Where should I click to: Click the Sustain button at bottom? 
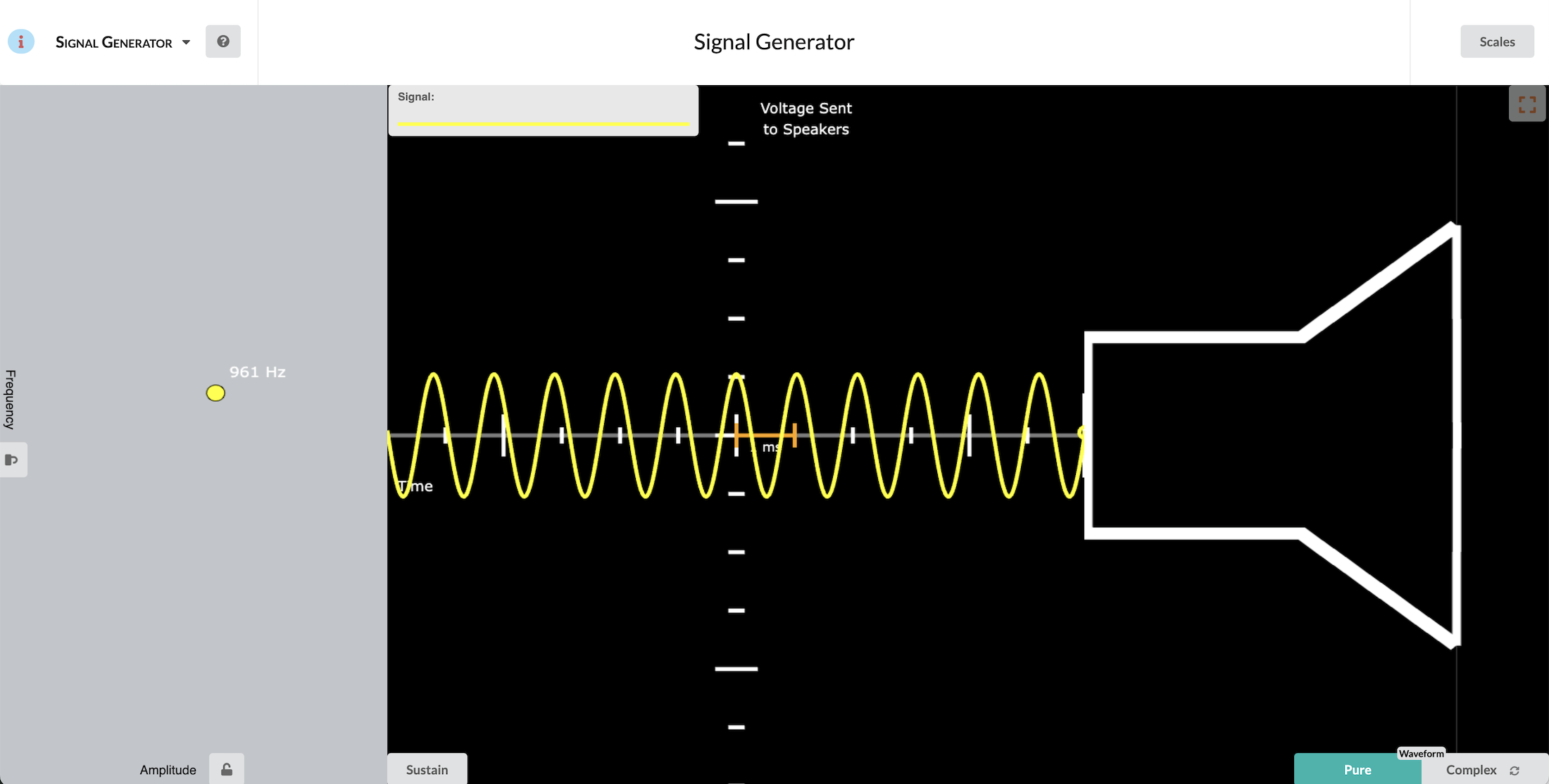[x=427, y=769]
